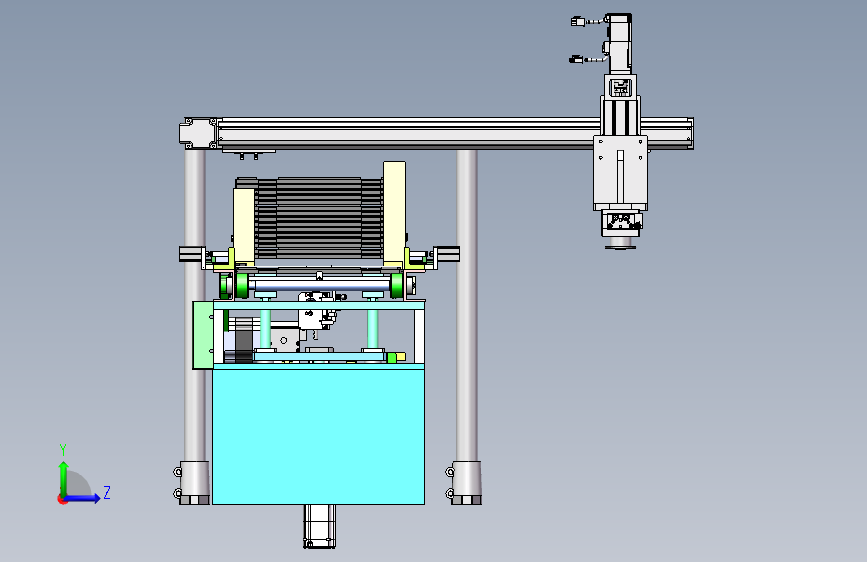This screenshot has width=867, height=562.
Task: Select the left mint guide post
Action: point(265,329)
